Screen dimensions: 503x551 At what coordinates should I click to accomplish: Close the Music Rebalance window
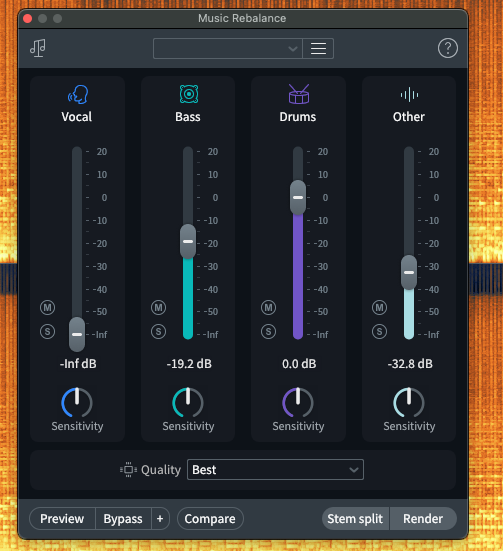28,18
